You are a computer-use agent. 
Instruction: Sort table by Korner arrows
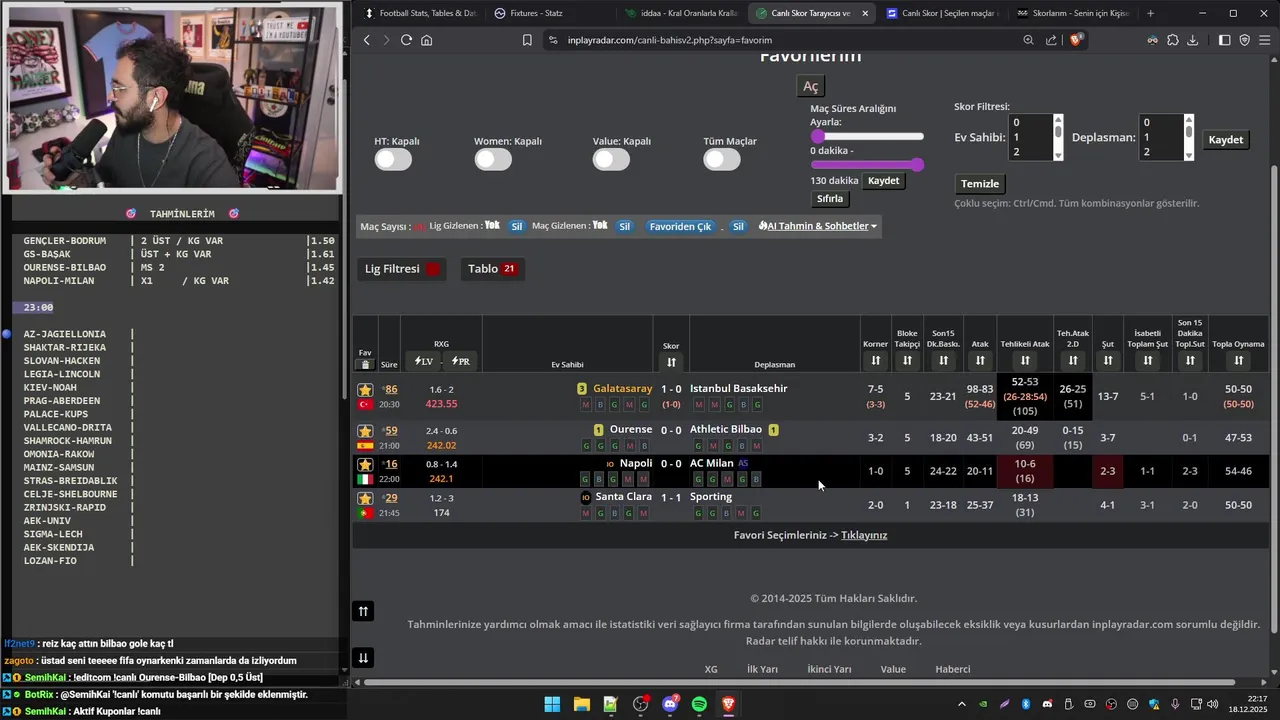[875, 360]
